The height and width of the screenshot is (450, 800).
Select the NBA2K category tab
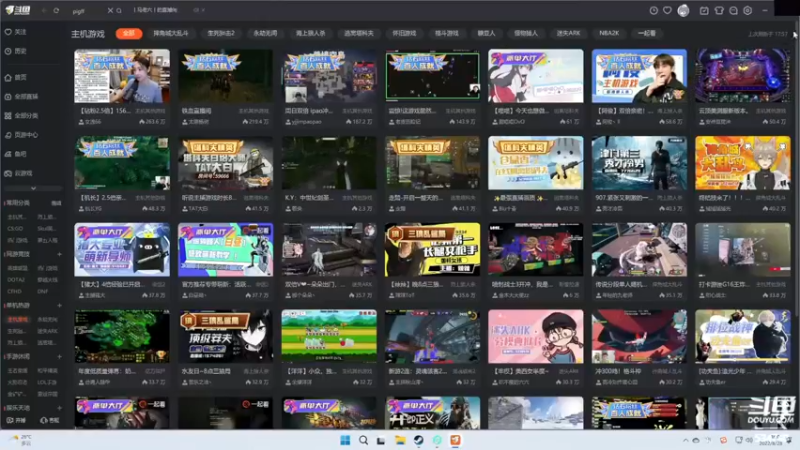tap(609, 33)
